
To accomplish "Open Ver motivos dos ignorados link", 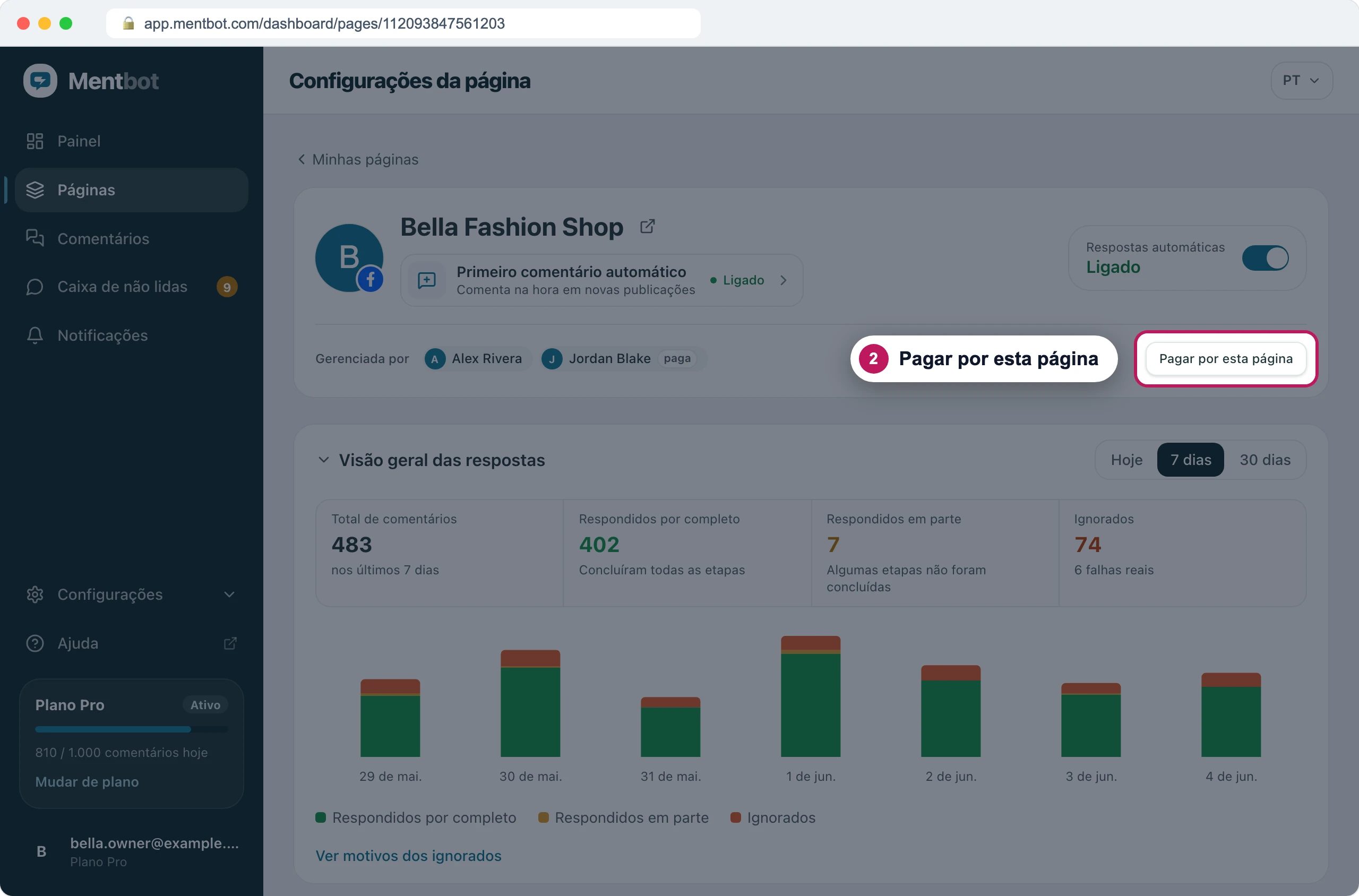I will tap(409, 856).
